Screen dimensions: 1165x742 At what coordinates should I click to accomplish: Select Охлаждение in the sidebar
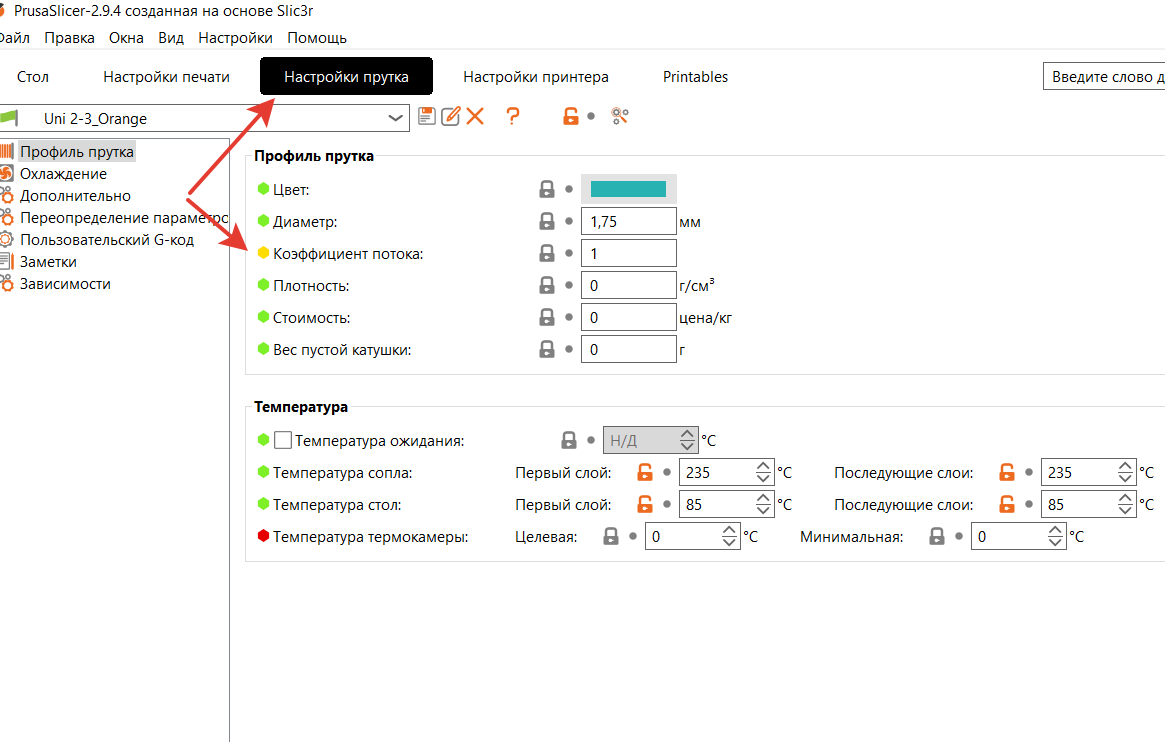point(63,174)
